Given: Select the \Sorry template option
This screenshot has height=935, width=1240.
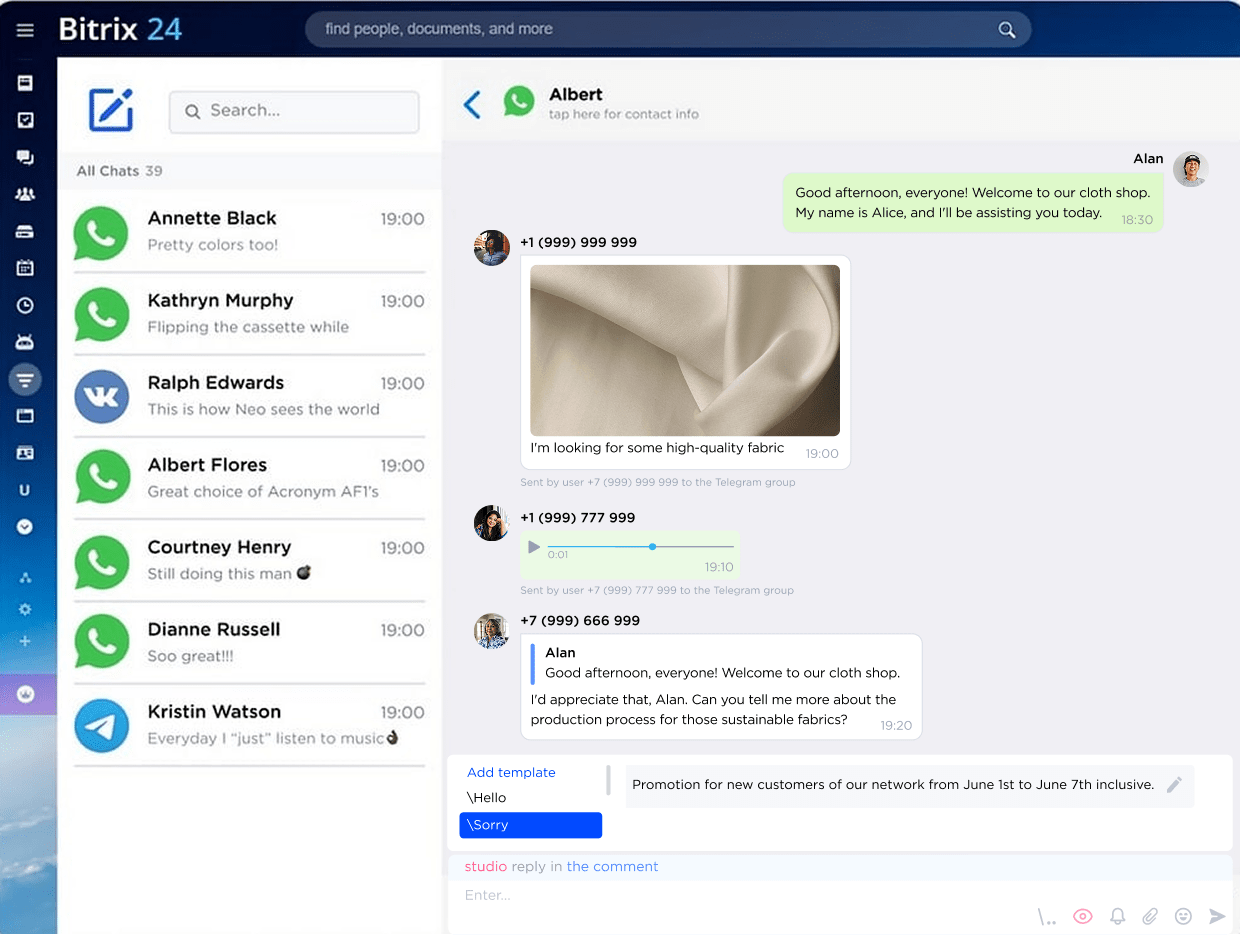Looking at the screenshot, I should pyautogui.click(x=530, y=825).
